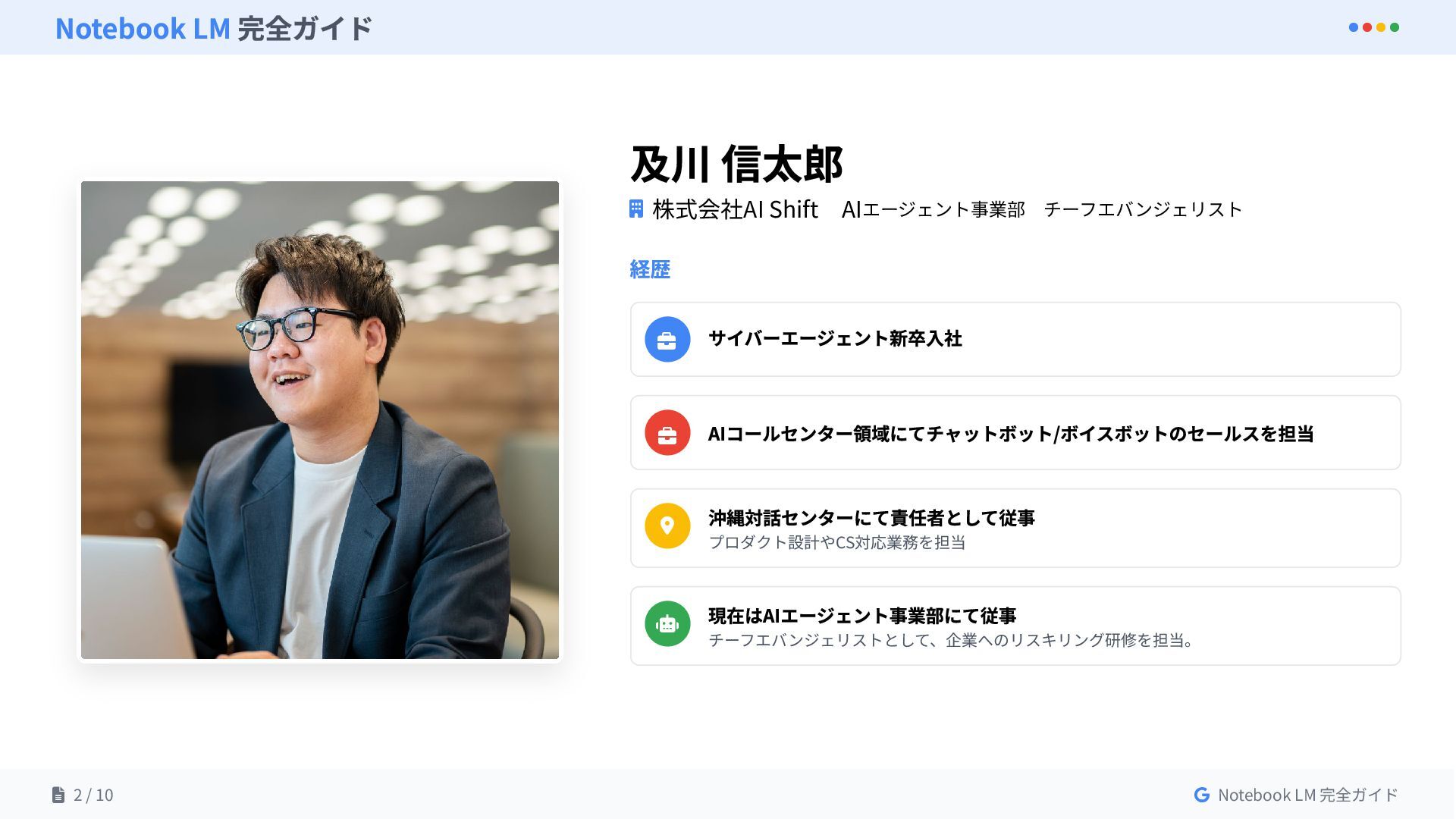
Task: Click the Notebook LM 完全ガイド header title
Action: (214, 28)
